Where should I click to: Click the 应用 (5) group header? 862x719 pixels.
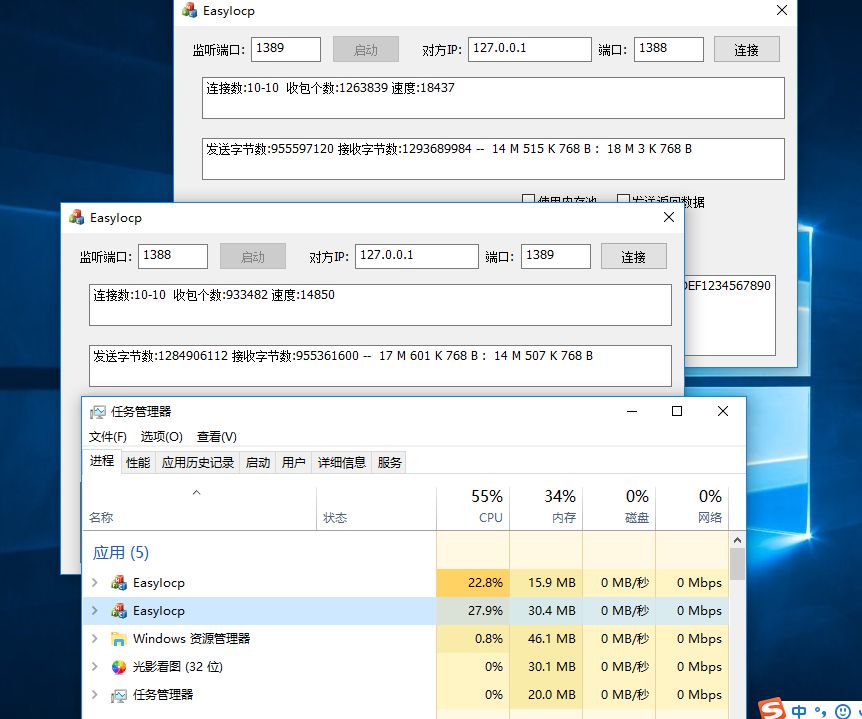[120, 552]
